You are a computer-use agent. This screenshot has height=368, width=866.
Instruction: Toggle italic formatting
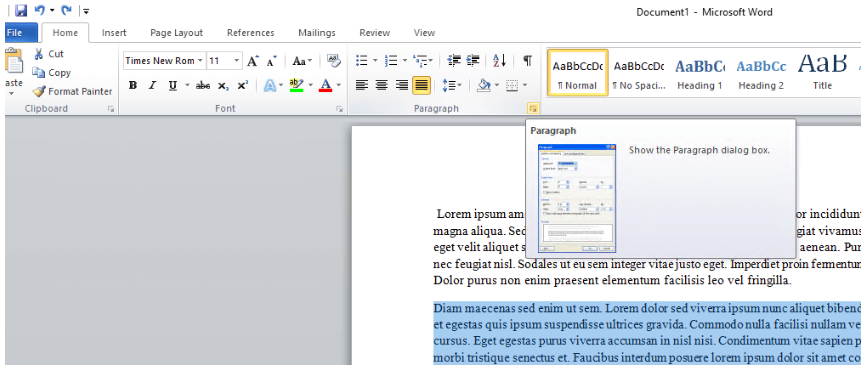click(x=152, y=86)
